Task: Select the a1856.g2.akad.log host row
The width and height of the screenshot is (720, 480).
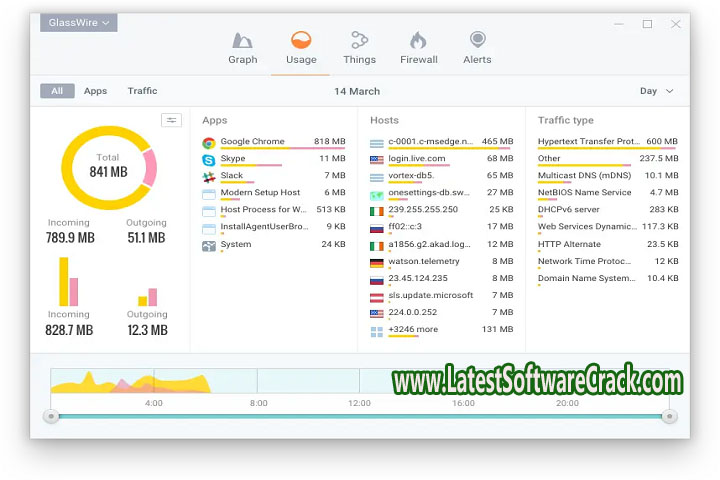Action: [x=441, y=246]
